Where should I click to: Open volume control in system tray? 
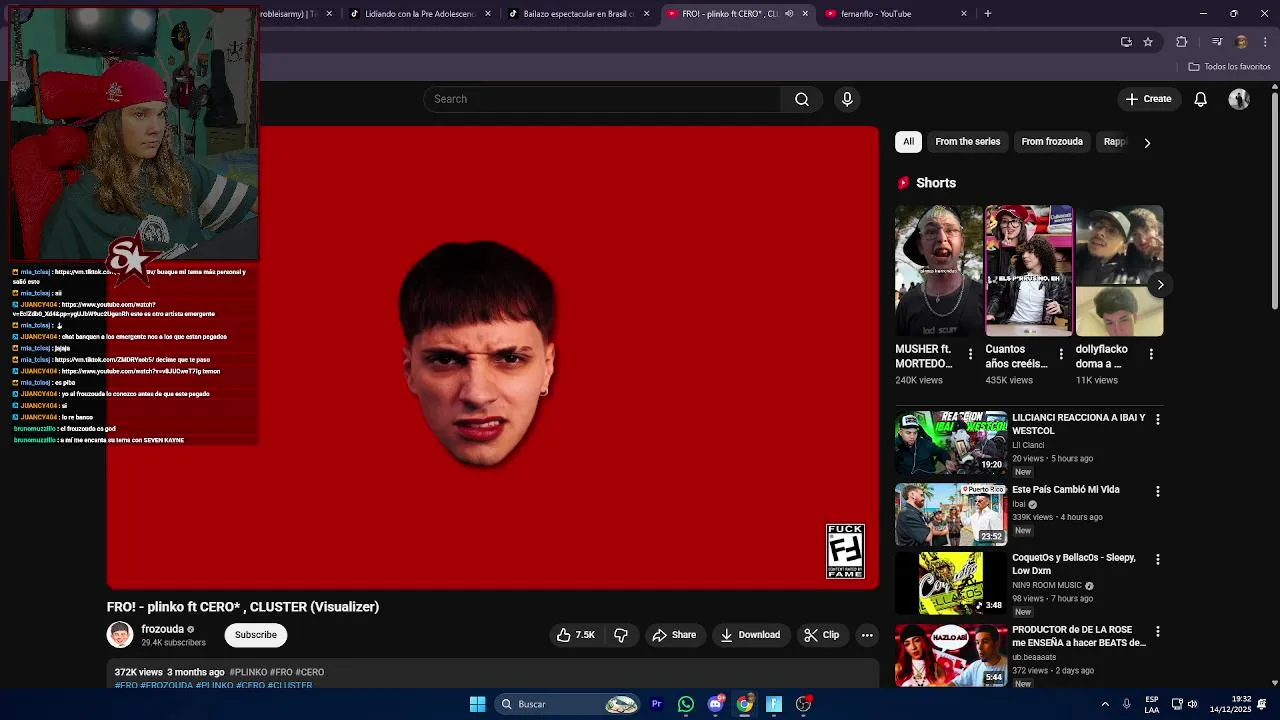point(1192,704)
